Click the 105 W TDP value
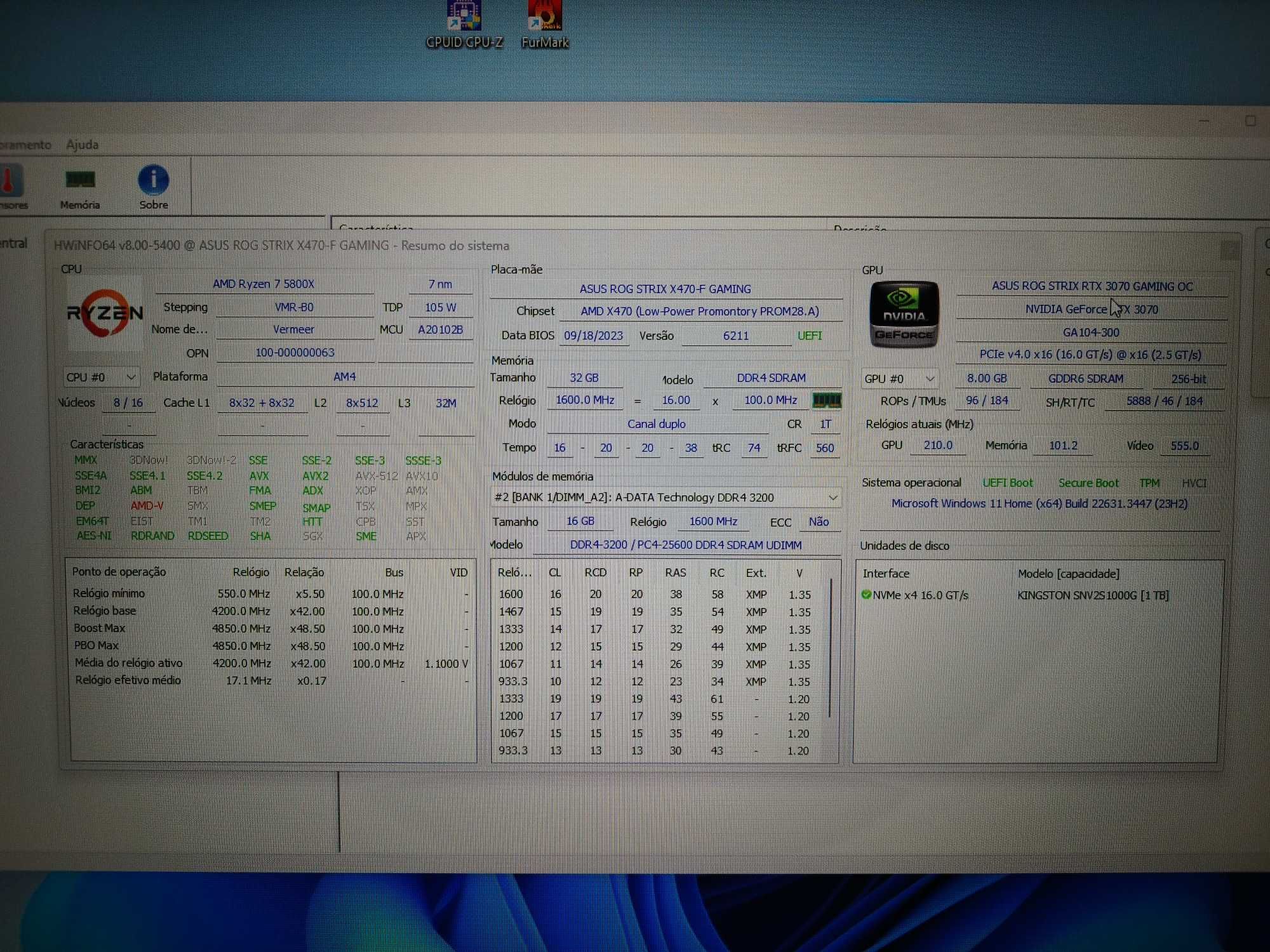Image resolution: width=1270 pixels, height=952 pixels. point(440,308)
